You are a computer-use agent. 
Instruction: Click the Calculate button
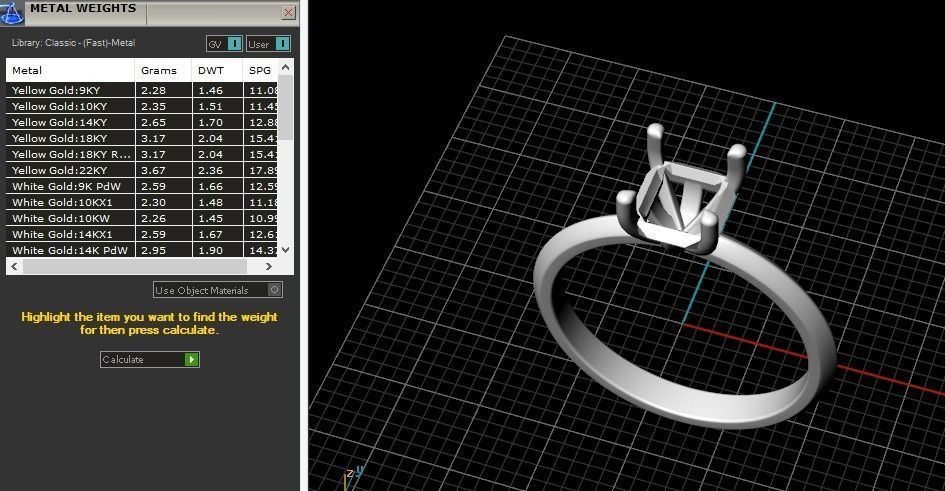(149, 360)
